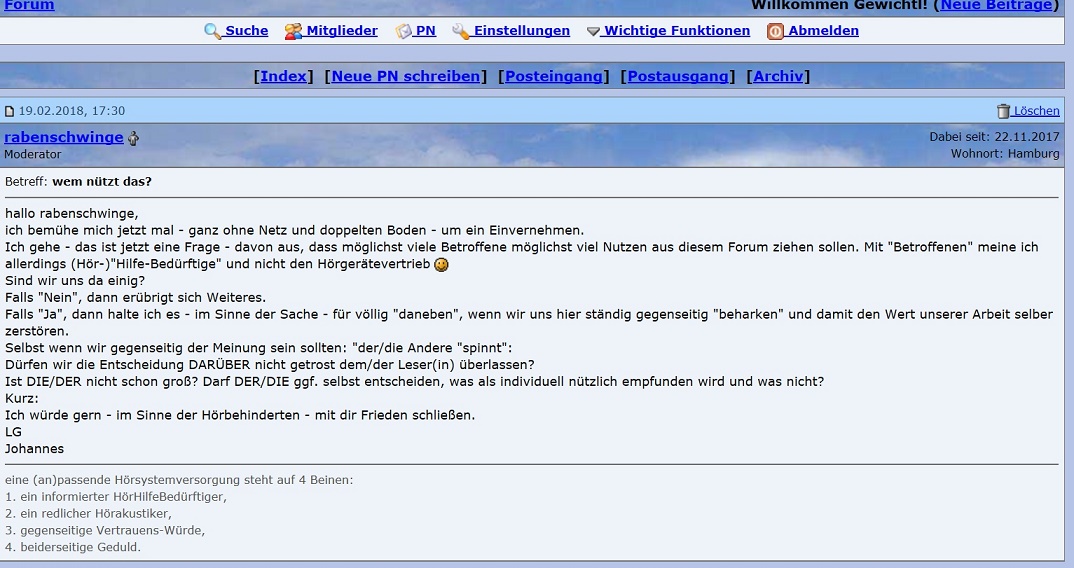Click the subject text "wem nützt das?"

pyautogui.click(x=102, y=182)
